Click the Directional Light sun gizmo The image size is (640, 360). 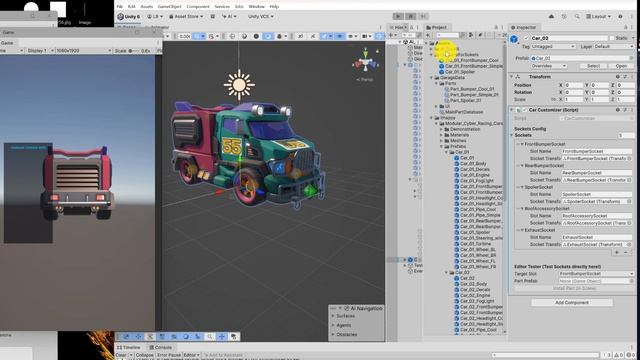click(x=239, y=85)
